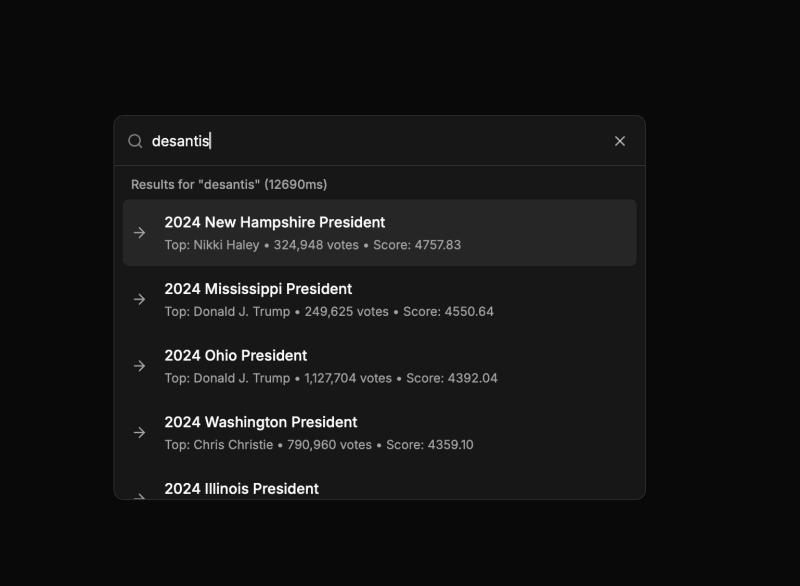This screenshot has height=586, width=800.
Task: Click the X icon to clear the search
Action: click(619, 141)
